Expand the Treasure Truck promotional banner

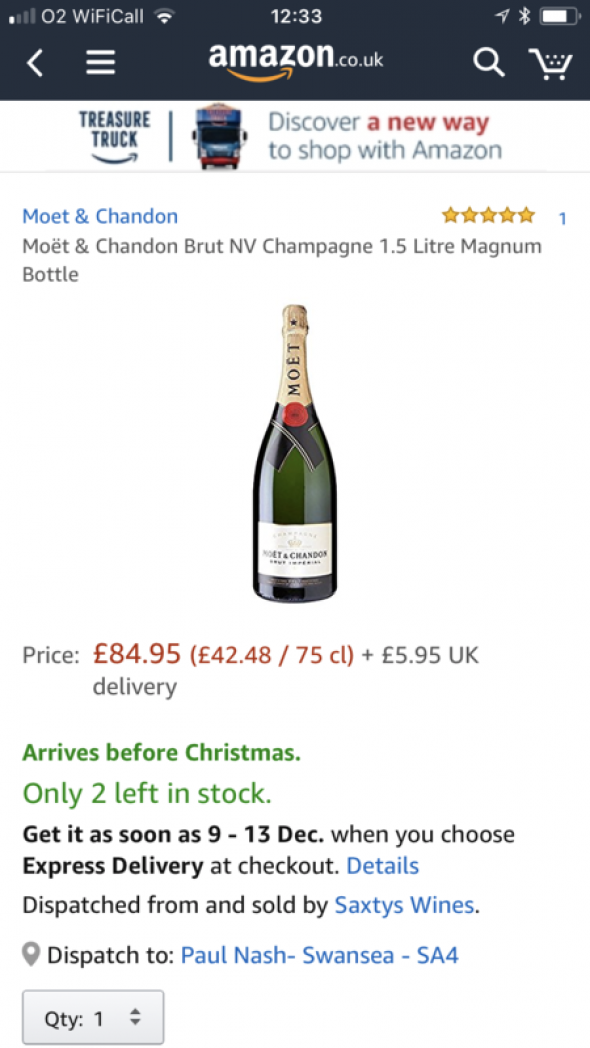(x=380, y=136)
